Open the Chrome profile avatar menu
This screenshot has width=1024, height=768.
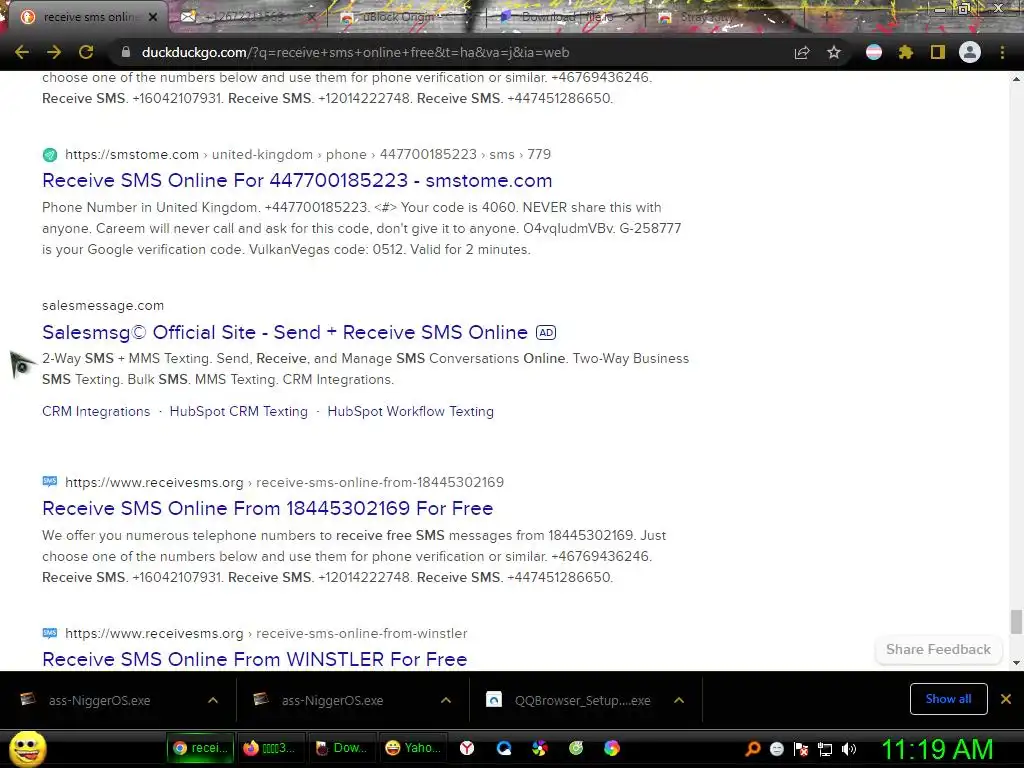[x=970, y=52]
